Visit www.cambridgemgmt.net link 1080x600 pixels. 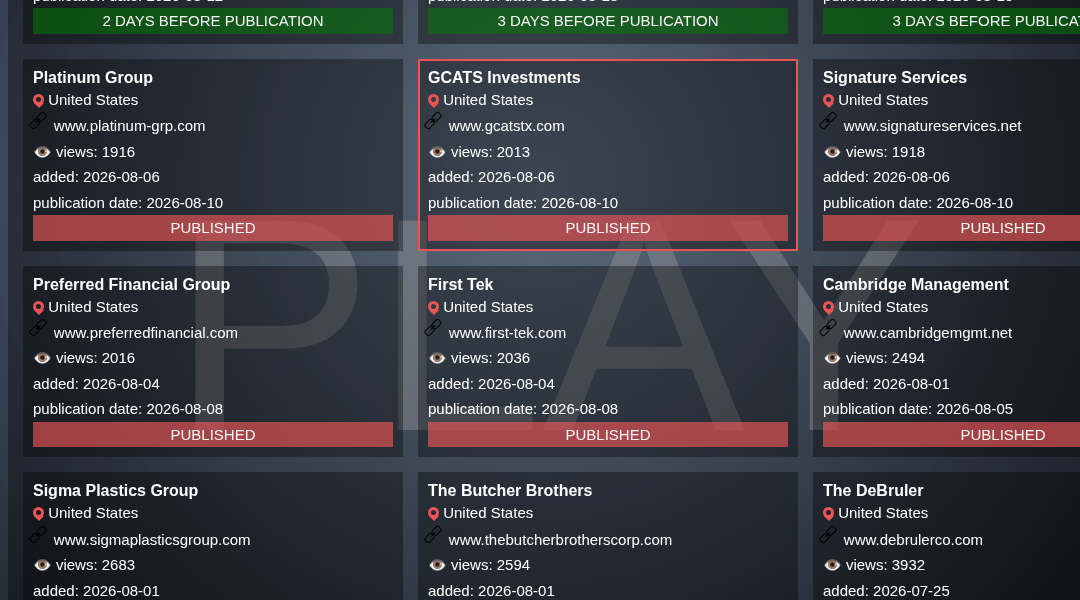click(x=928, y=333)
